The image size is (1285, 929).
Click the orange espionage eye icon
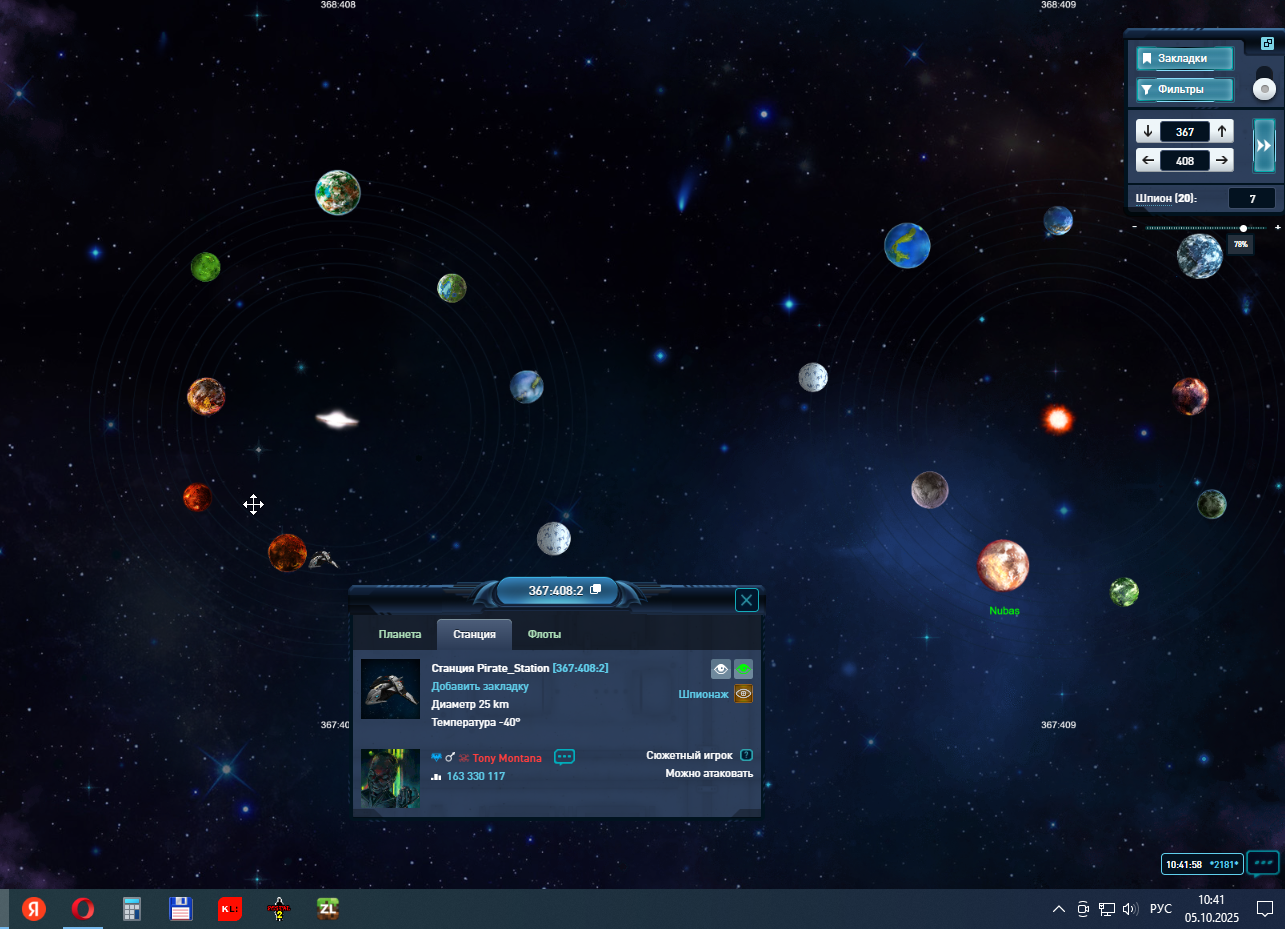coord(743,694)
